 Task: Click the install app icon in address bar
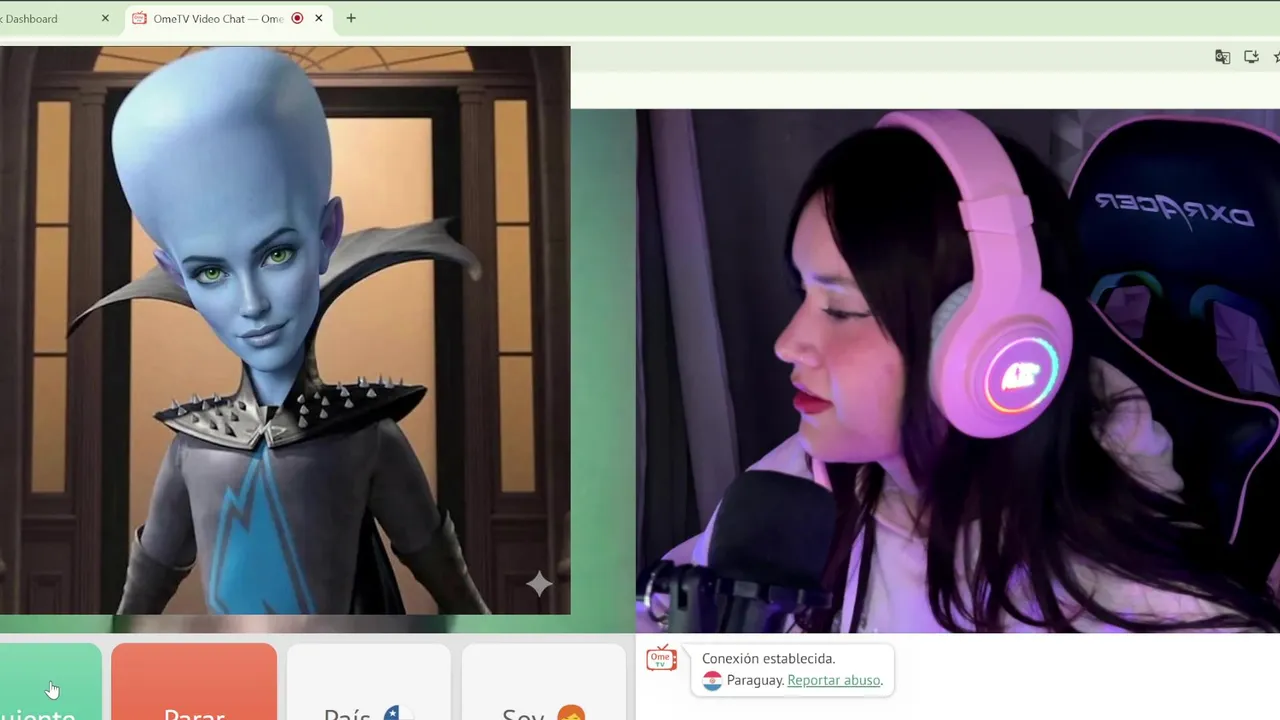[1251, 57]
